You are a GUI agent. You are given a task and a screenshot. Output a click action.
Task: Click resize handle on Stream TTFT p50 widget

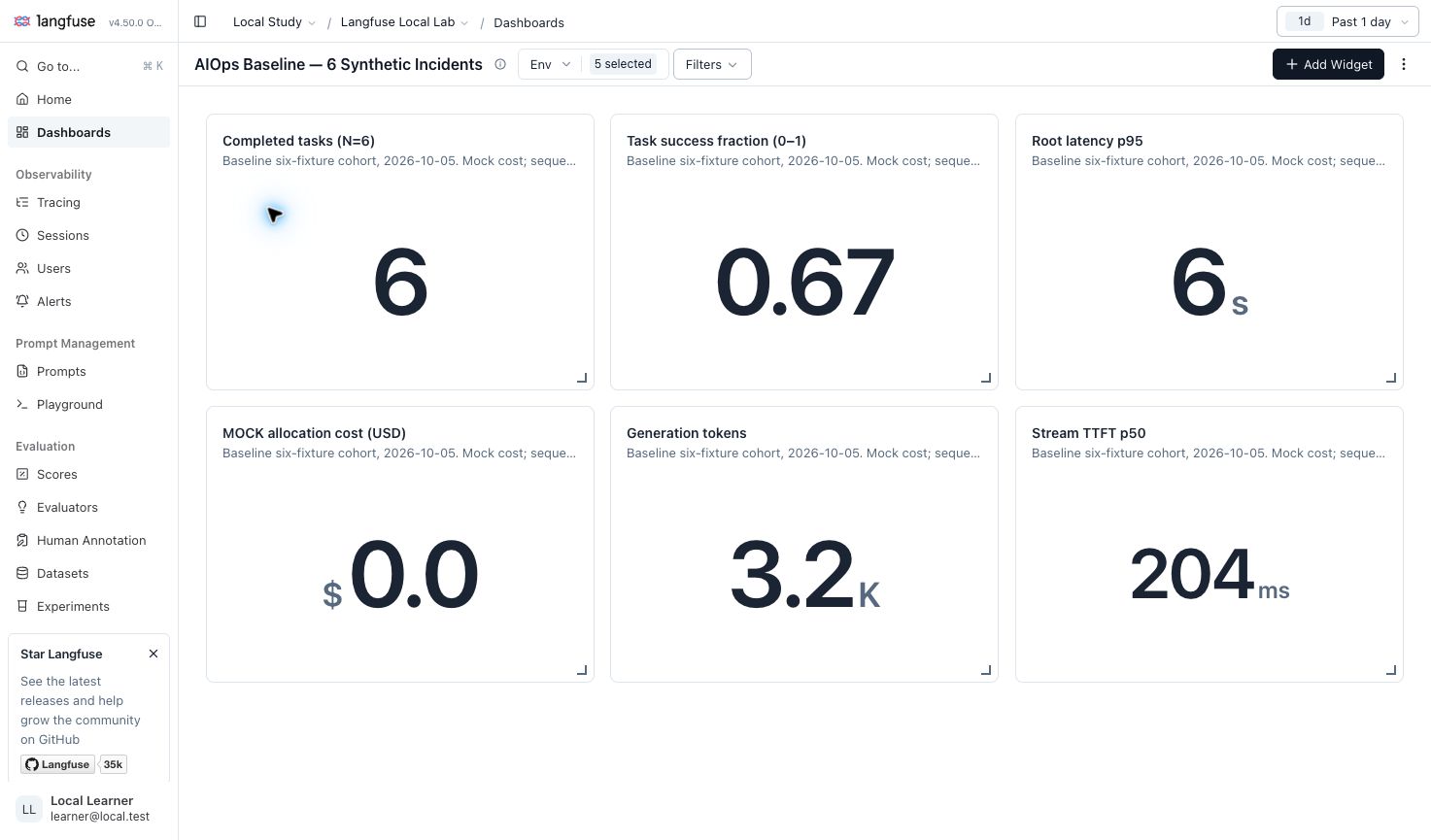(1391, 670)
